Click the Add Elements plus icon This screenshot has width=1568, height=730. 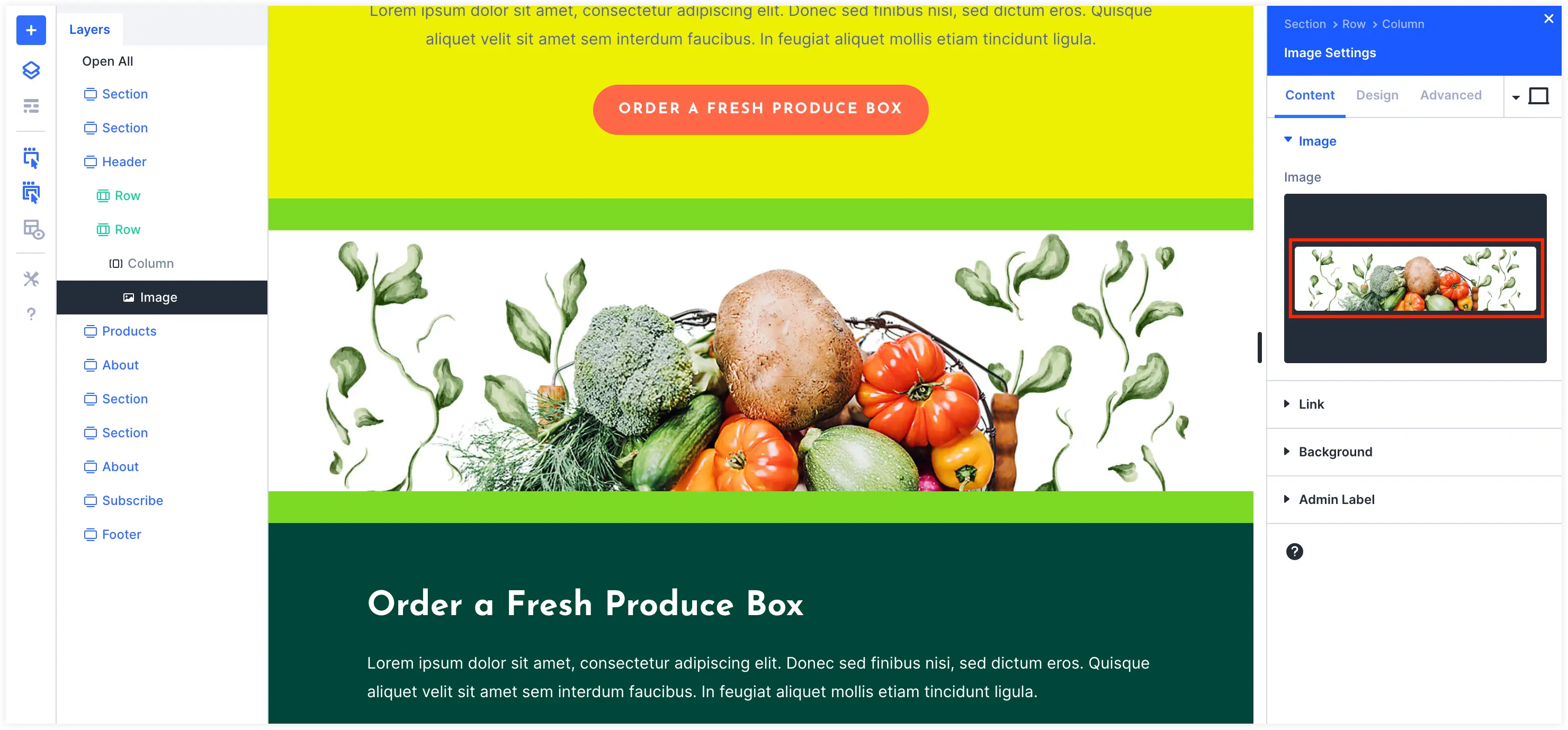click(x=29, y=29)
